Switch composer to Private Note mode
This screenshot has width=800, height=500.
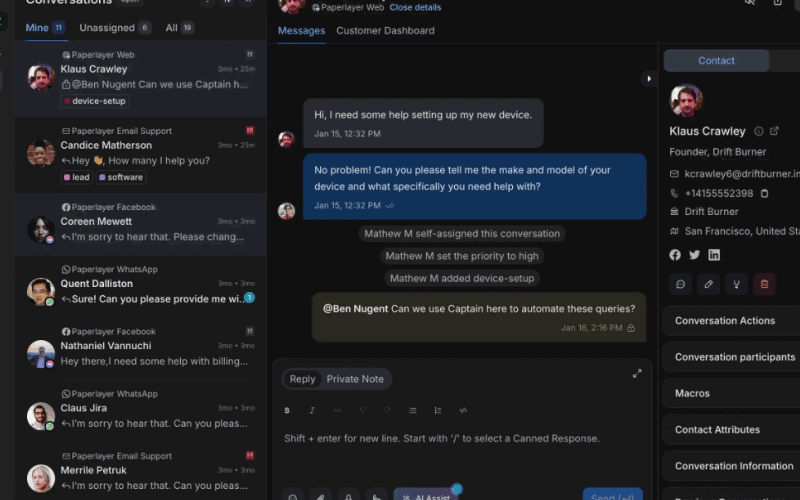355,379
